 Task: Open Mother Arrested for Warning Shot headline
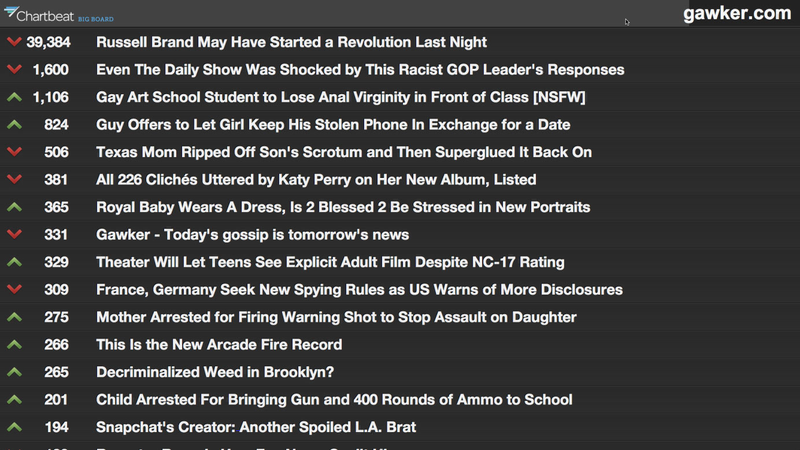(336, 317)
